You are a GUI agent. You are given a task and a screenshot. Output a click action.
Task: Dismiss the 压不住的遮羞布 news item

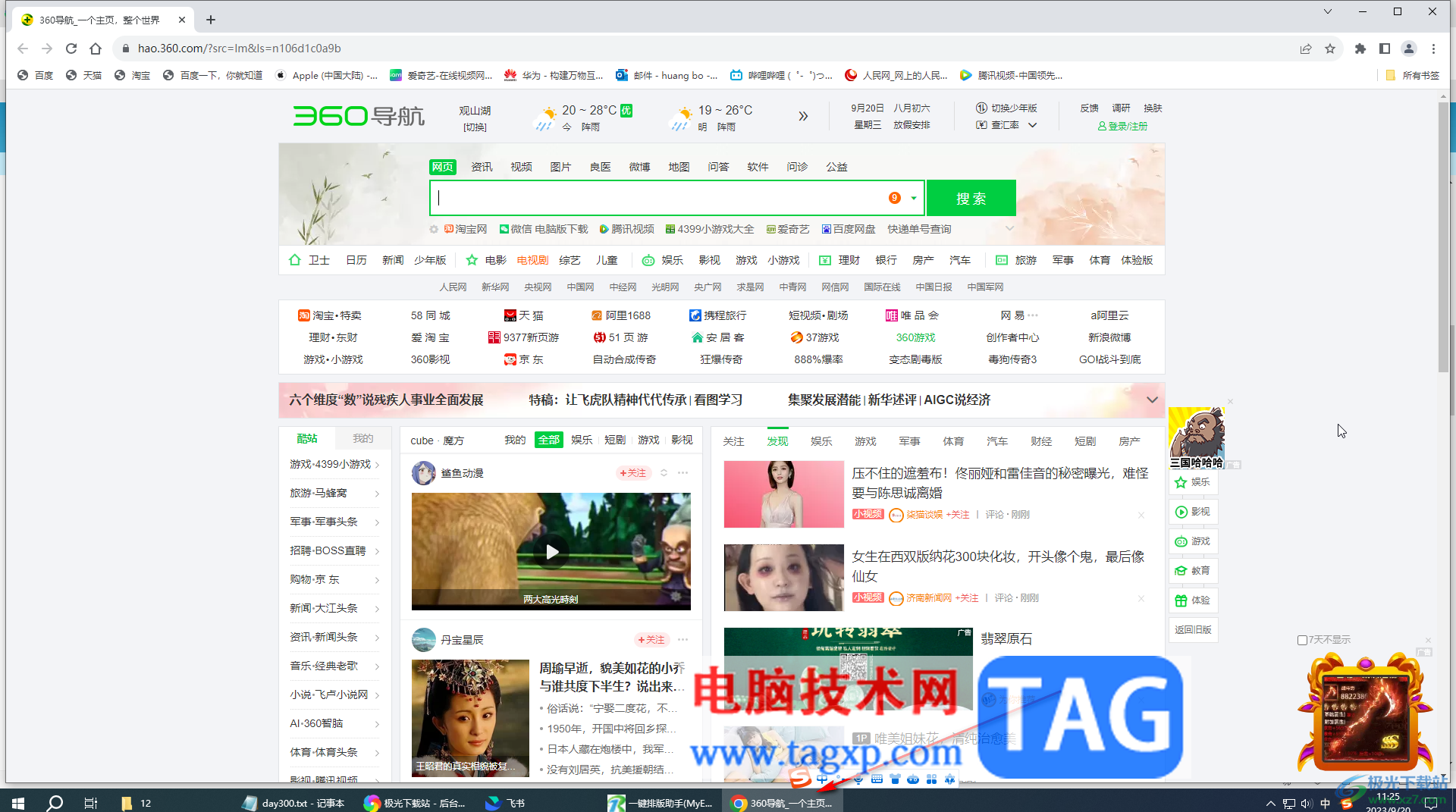pyautogui.click(x=1141, y=515)
